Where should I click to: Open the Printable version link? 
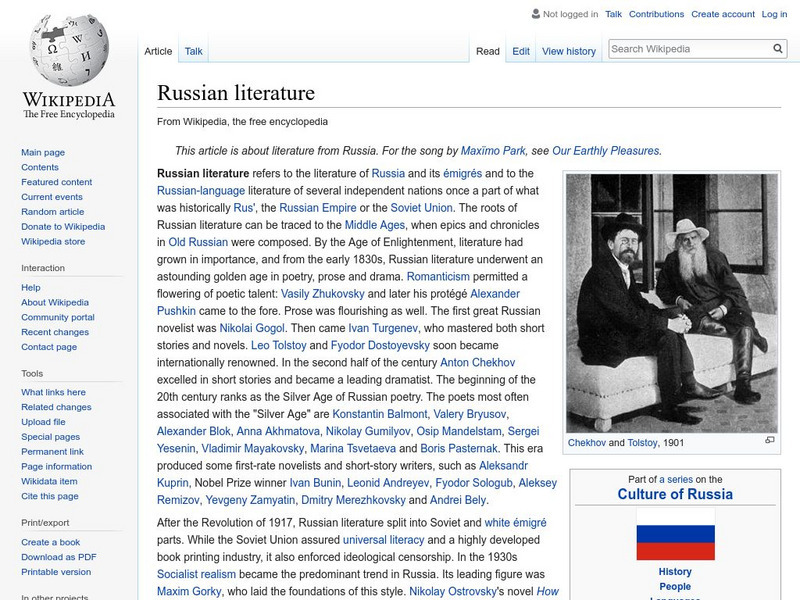pyautogui.click(x=56, y=571)
